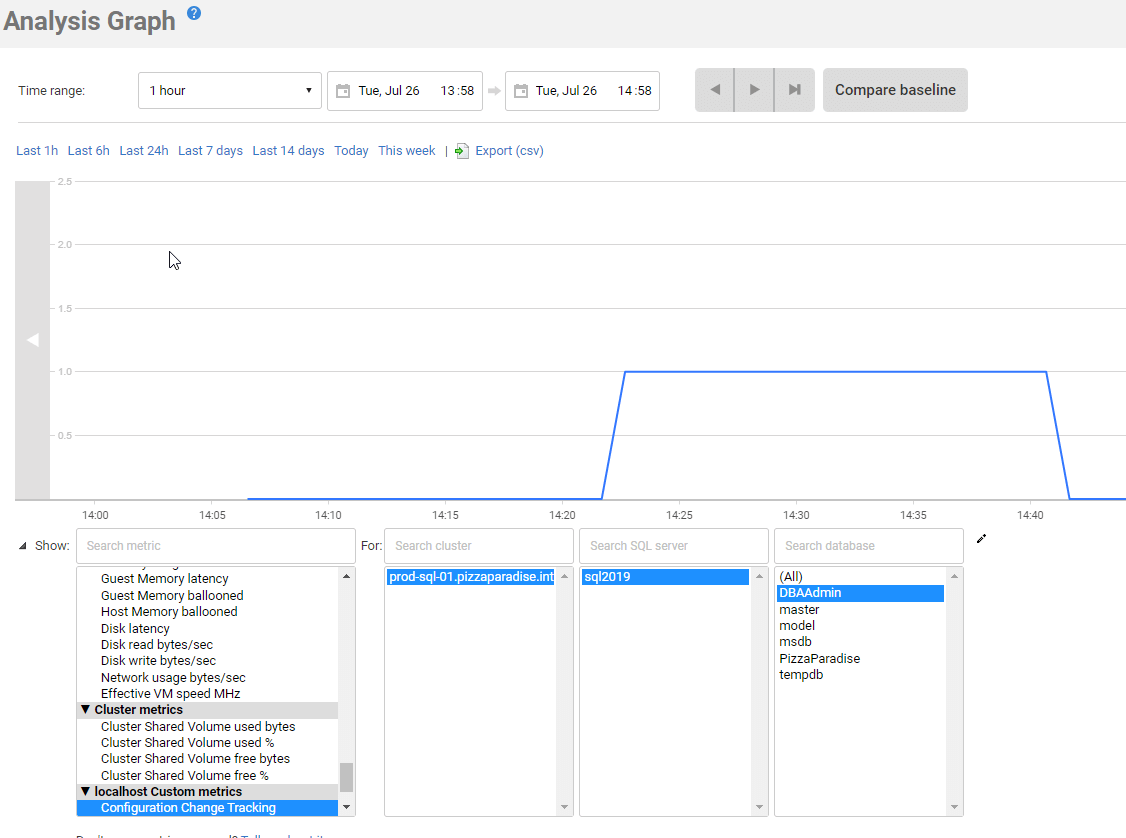Collapse the localhost Custom metrics group

tap(85, 791)
